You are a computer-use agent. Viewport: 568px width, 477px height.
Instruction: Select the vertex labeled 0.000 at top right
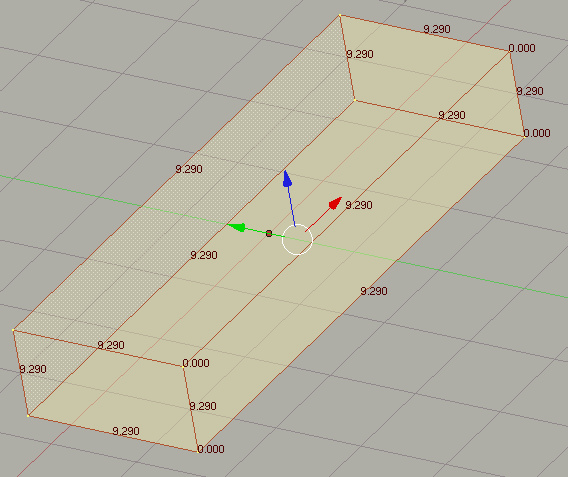click(x=509, y=51)
